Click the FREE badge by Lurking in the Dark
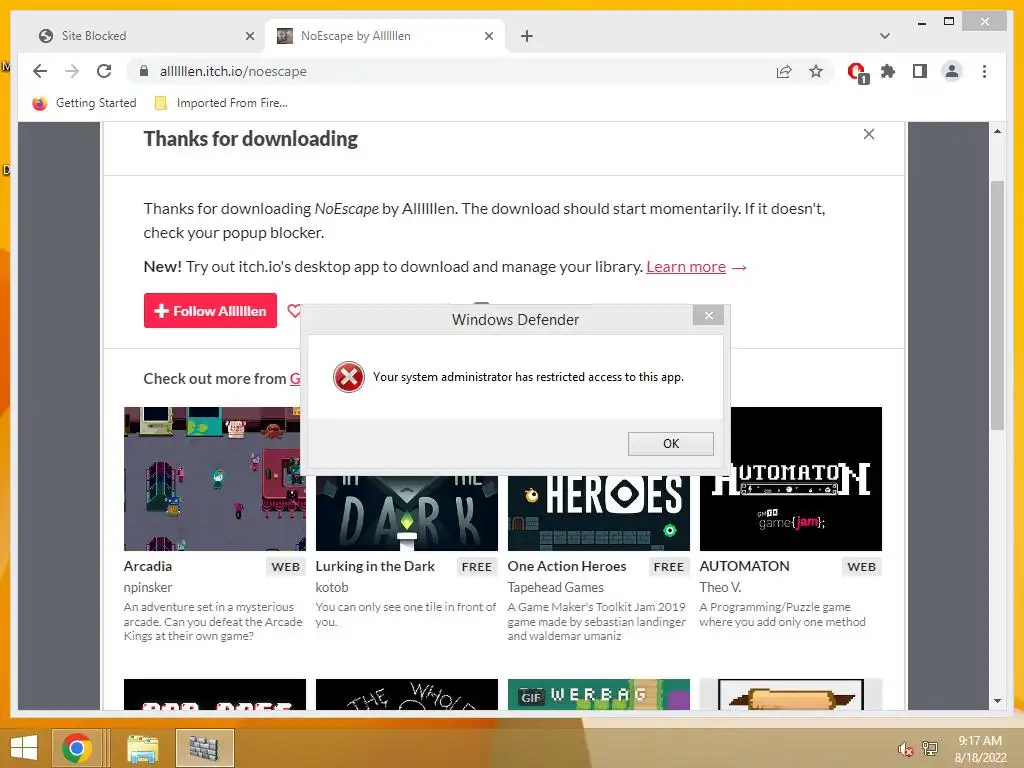The width and height of the screenshot is (1024, 768). tap(477, 567)
